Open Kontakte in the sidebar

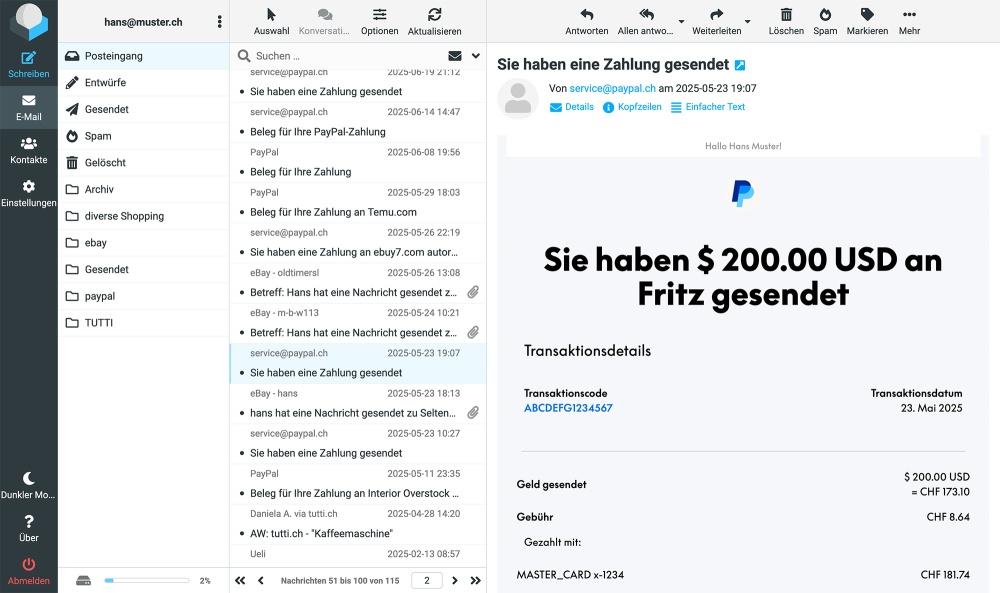tap(29, 150)
